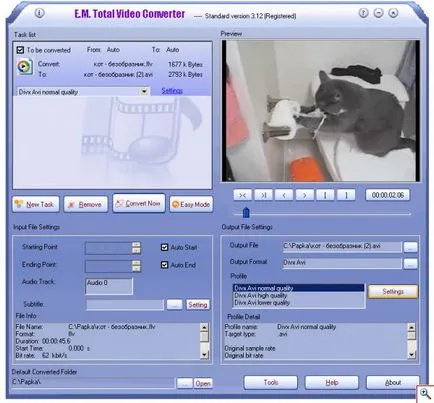Open the Settings link in task list
This screenshot has height=403, width=434.
(172, 91)
